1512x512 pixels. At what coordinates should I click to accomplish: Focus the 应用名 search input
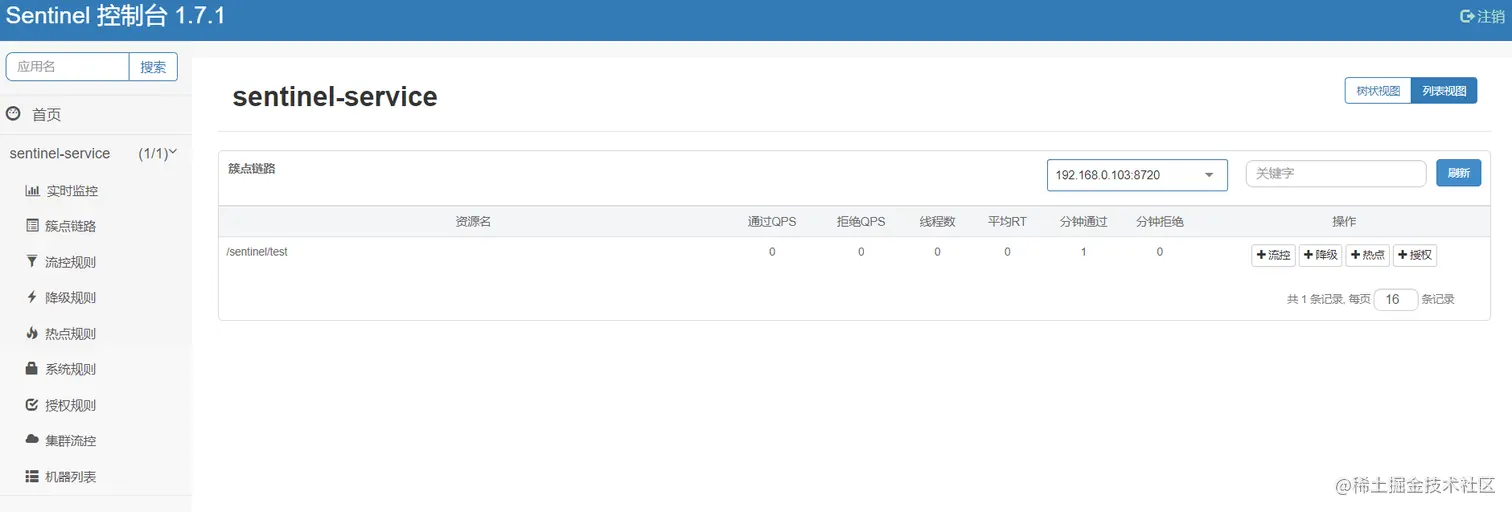pyautogui.click(x=68, y=67)
